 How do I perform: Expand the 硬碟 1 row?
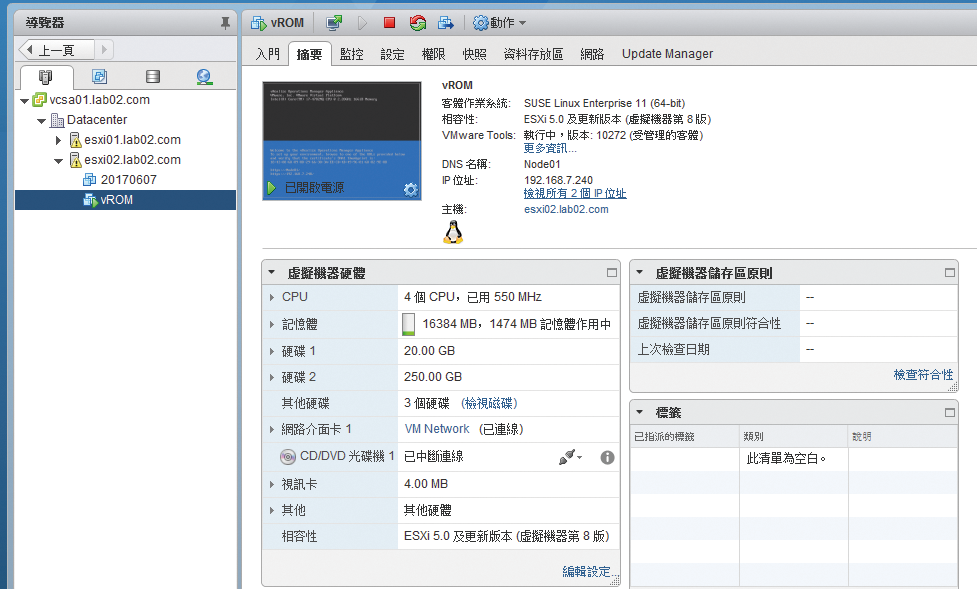point(272,352)
